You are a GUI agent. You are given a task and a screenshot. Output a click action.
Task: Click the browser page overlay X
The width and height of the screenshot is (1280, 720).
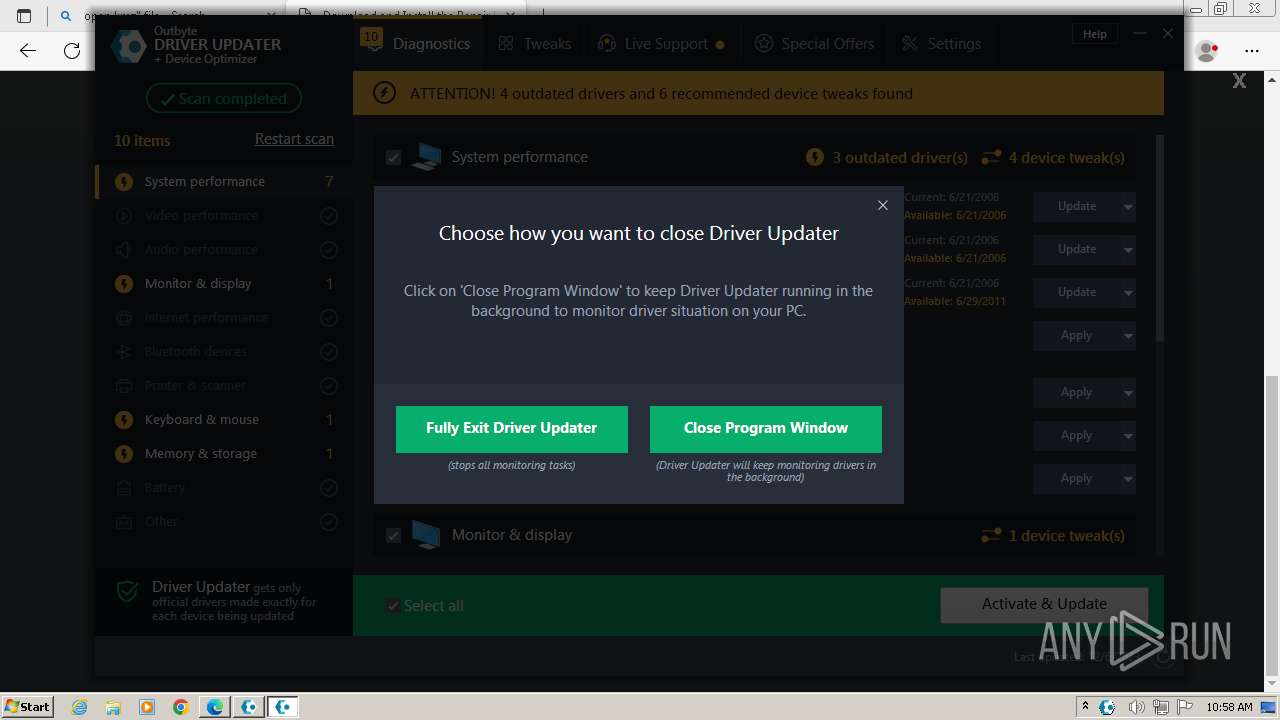1239,81
